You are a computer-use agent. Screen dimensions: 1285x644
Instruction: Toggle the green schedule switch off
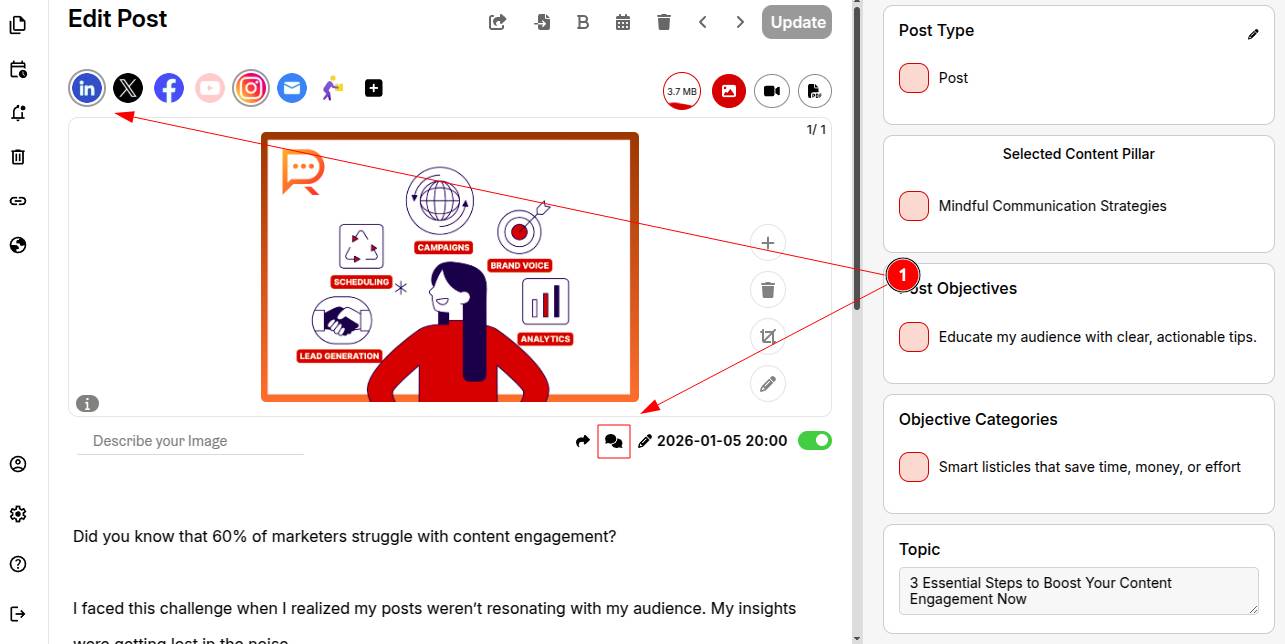(814, 441)
